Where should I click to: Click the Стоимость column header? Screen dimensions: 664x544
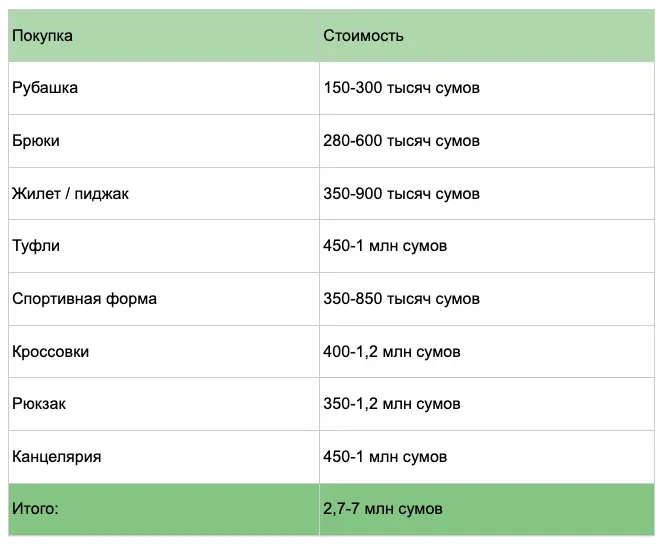pos(487,36)
